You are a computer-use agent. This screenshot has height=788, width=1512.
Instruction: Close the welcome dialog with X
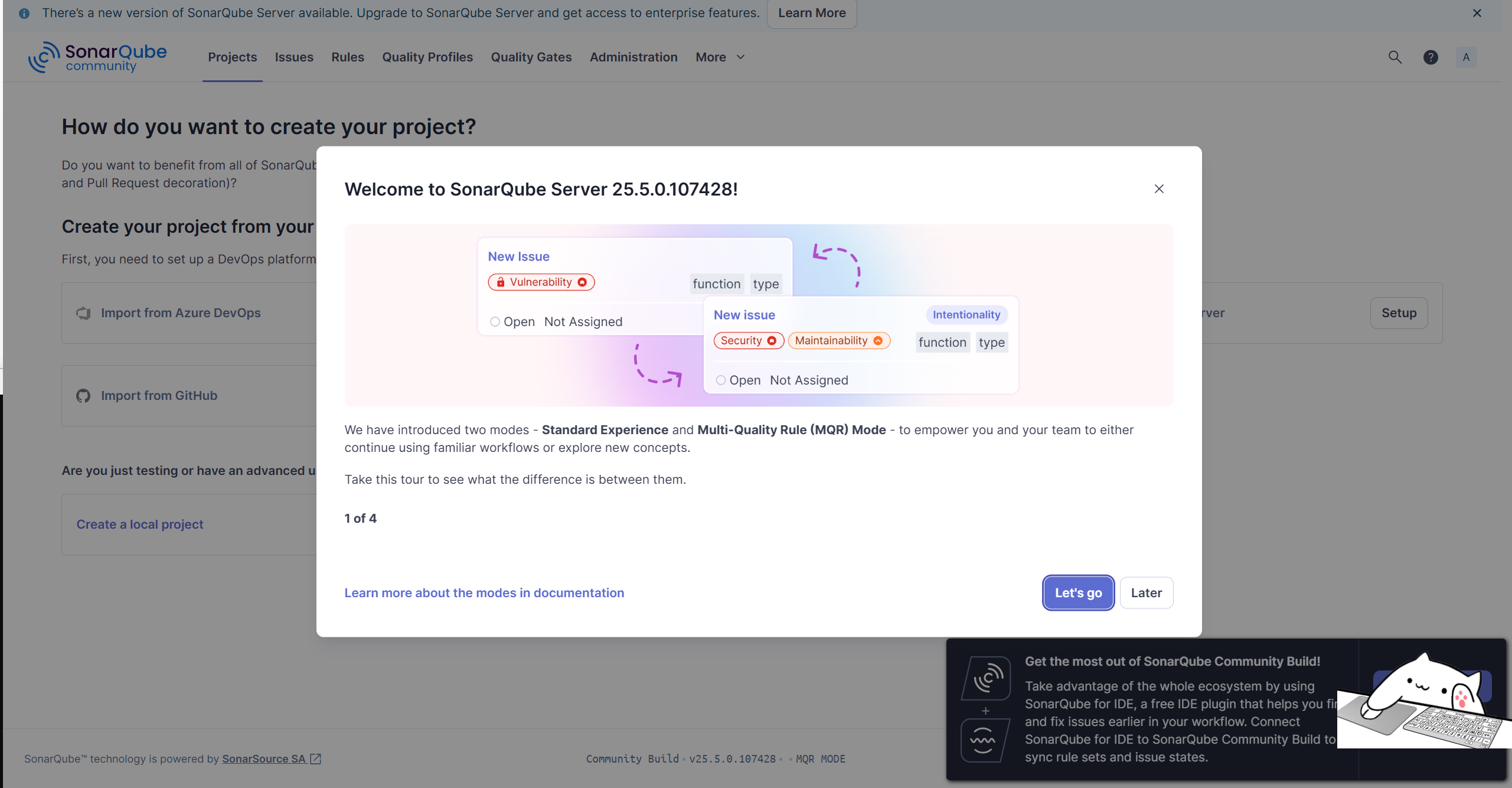pyautogui.click(x=1159, y=188)
